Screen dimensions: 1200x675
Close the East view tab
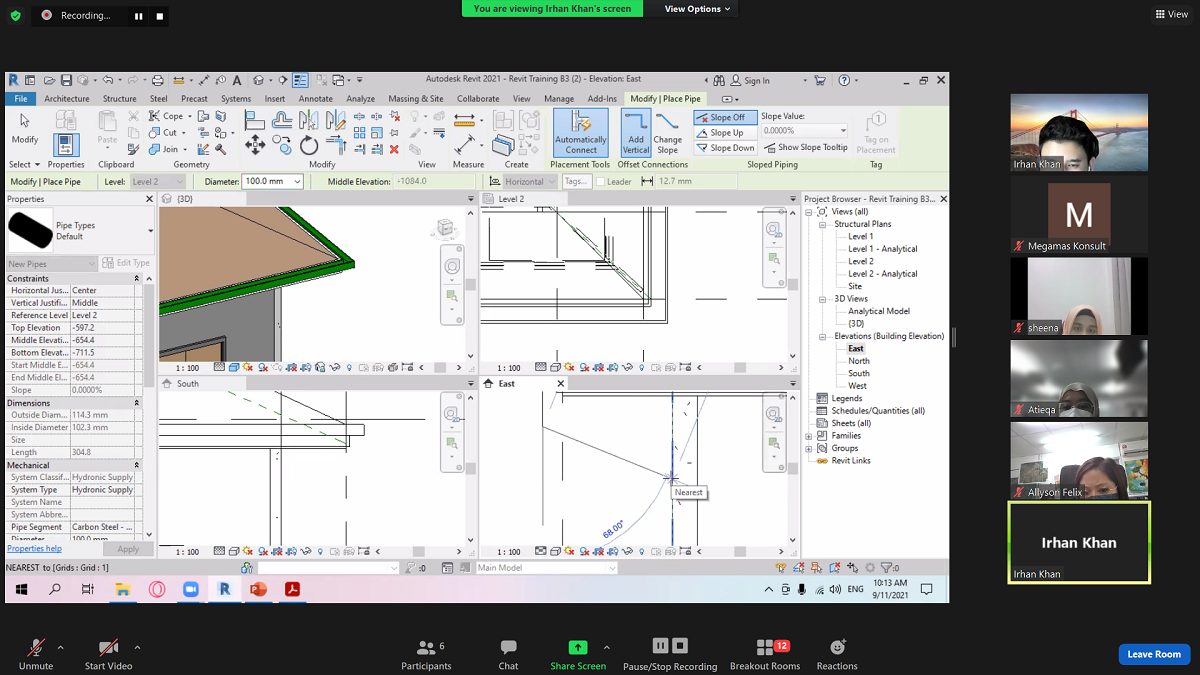560,383
